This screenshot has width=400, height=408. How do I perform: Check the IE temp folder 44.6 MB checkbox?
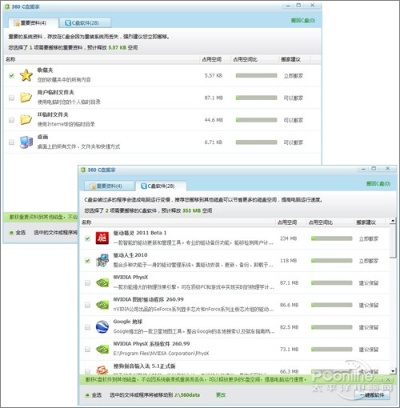coord(12,120)
